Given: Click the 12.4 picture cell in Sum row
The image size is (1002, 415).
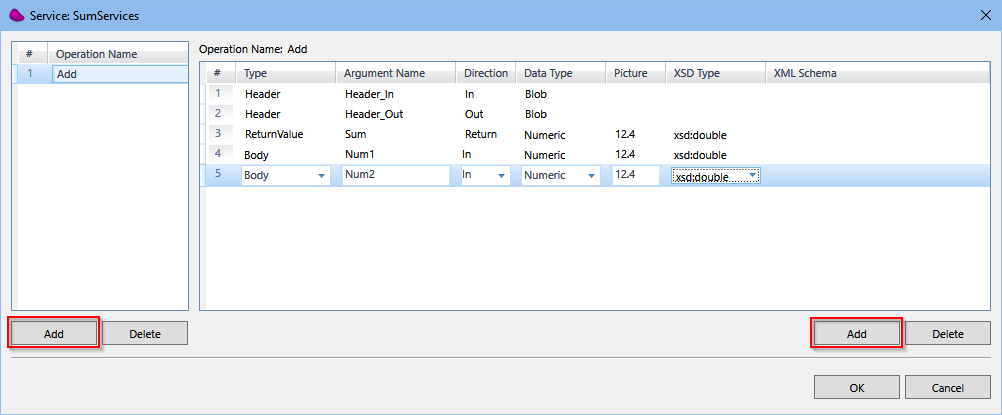Looking at the screenshot, I should pyautogui.click(x=624, y=135).
